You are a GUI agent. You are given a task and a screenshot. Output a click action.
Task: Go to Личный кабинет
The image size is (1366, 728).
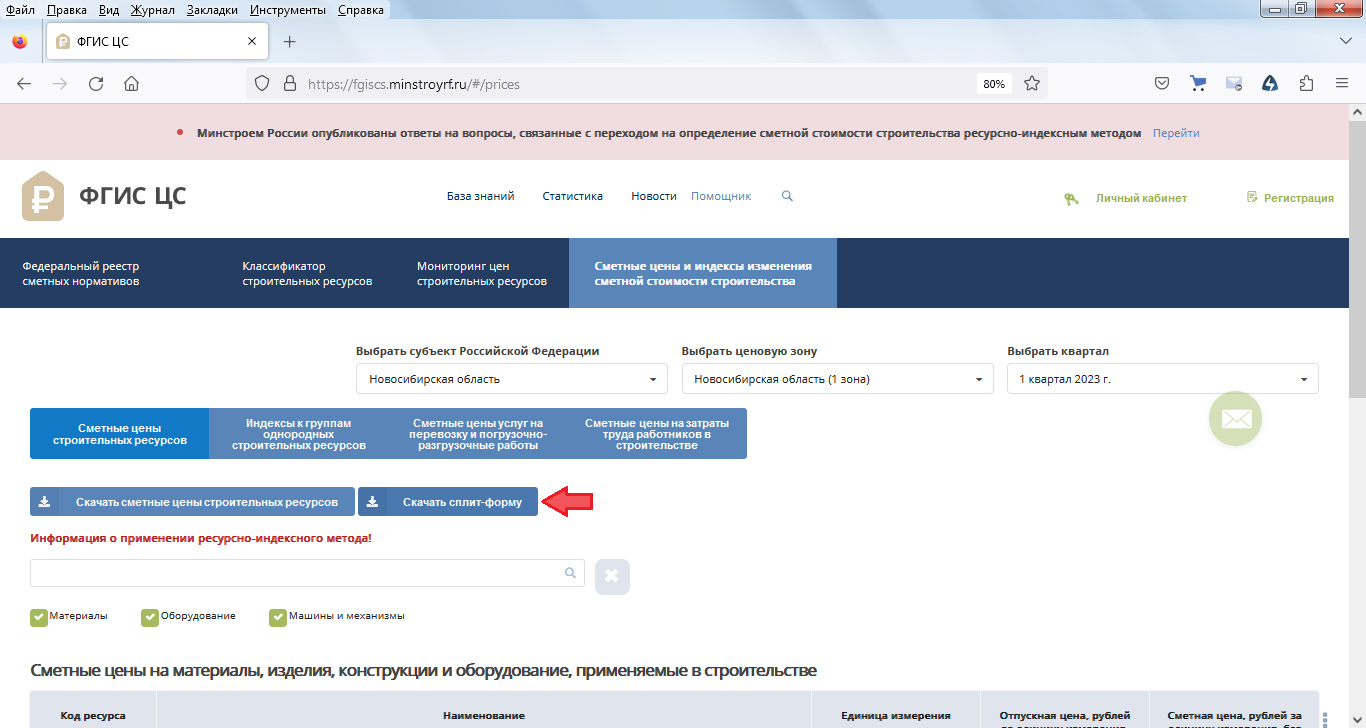1141,198
